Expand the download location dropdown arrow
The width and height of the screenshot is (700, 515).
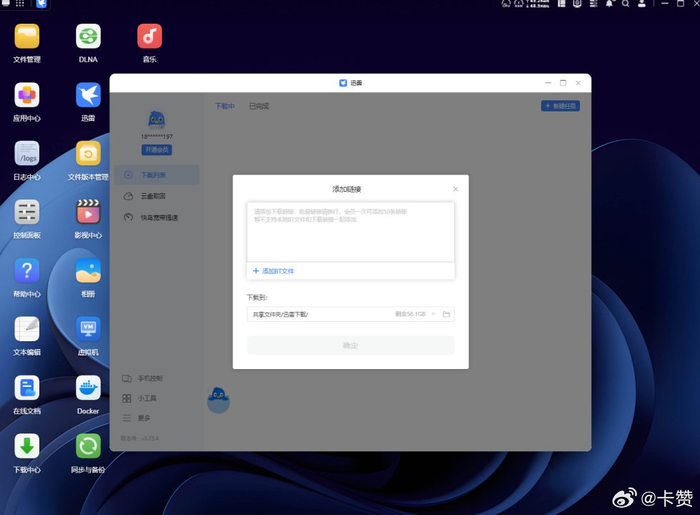433,314
